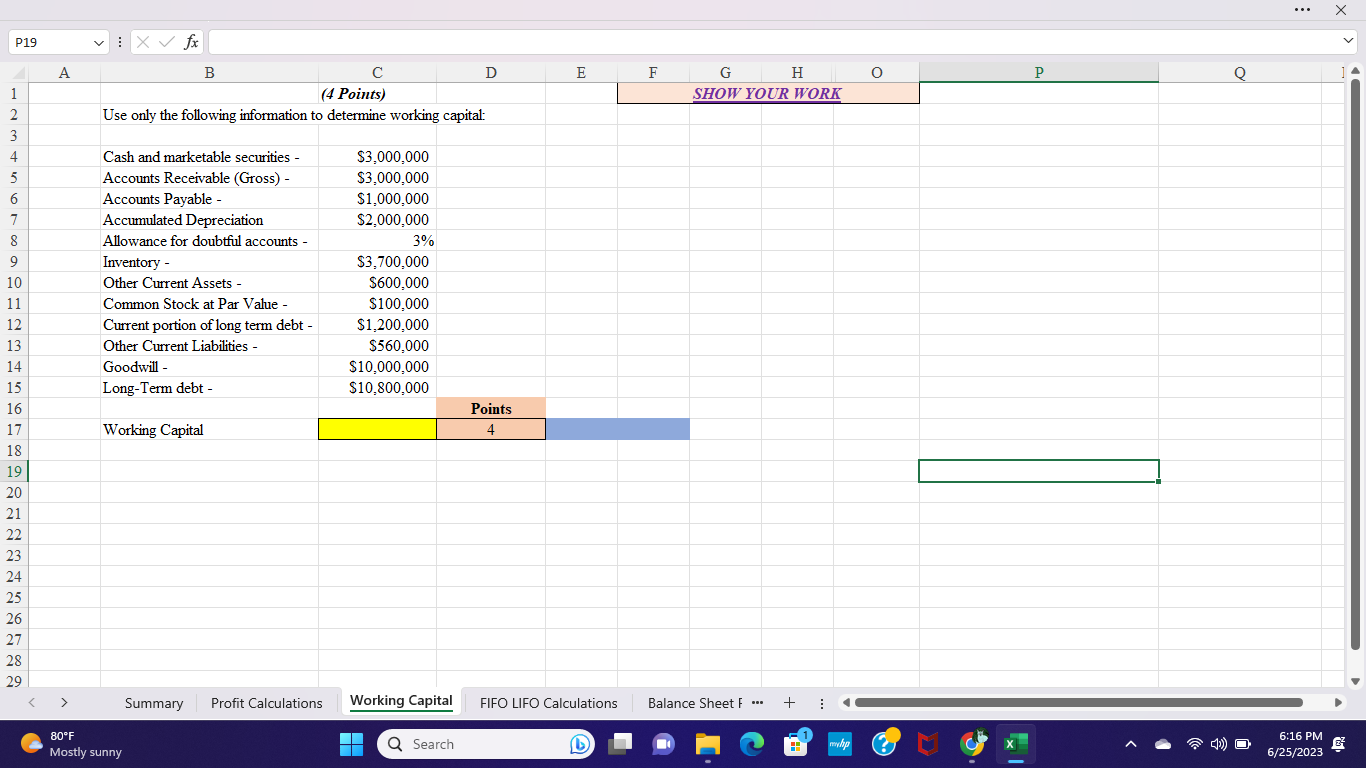Select the Other Current Liabilities $560,000 cell
1366x768 pixels.
tap(377, 345)
